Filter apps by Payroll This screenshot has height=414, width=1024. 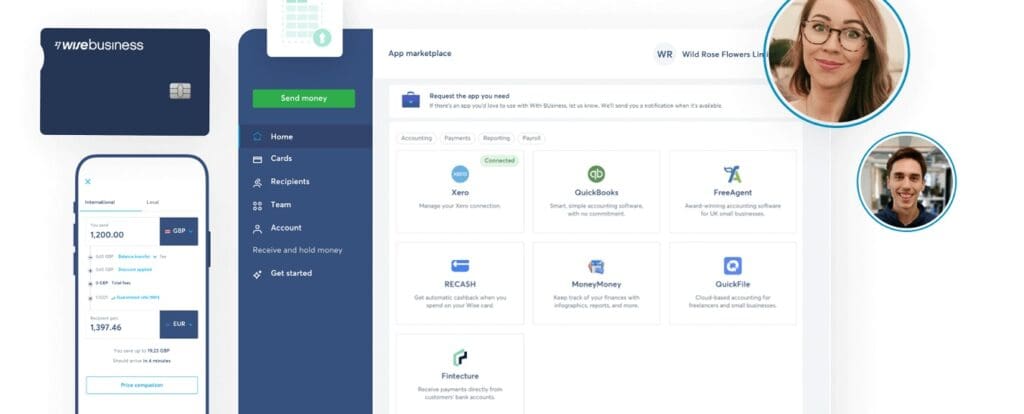pos(532,138)
